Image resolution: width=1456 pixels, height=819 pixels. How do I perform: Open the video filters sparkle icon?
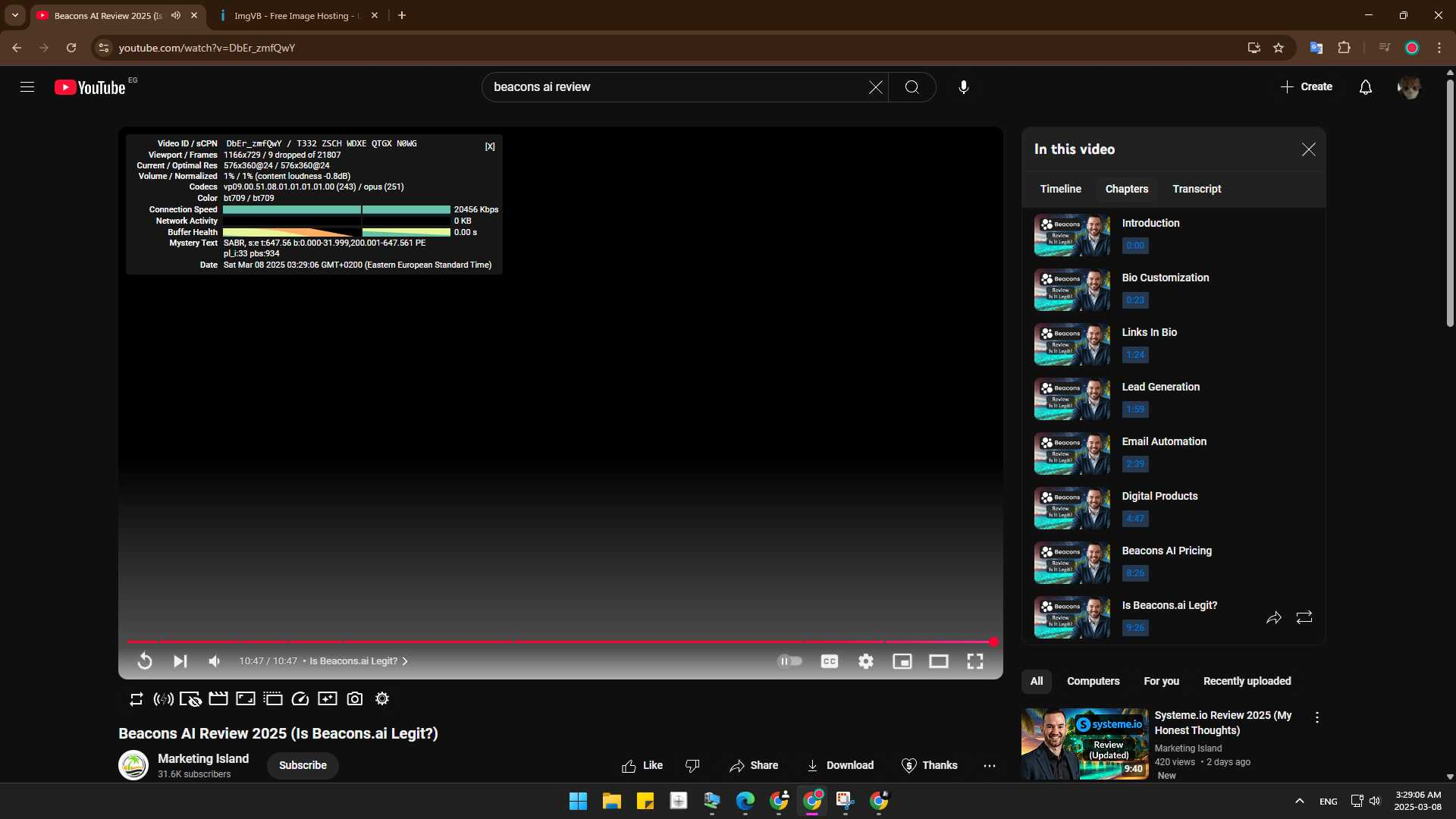coord(328,699)
